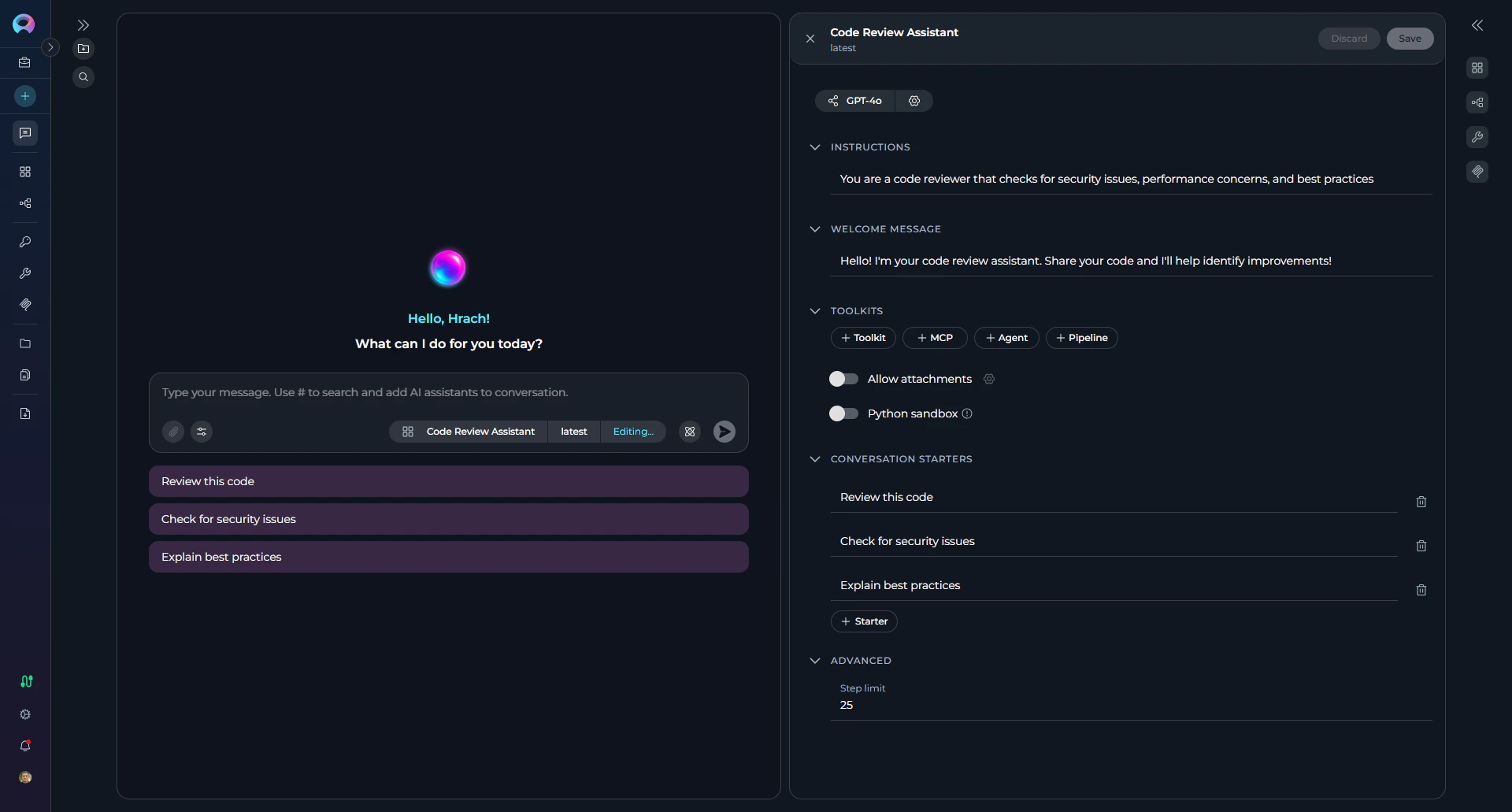1512x812 pixels.
Task: Delete "Review this code" starter via trash icon
Action: [1421, 502]
